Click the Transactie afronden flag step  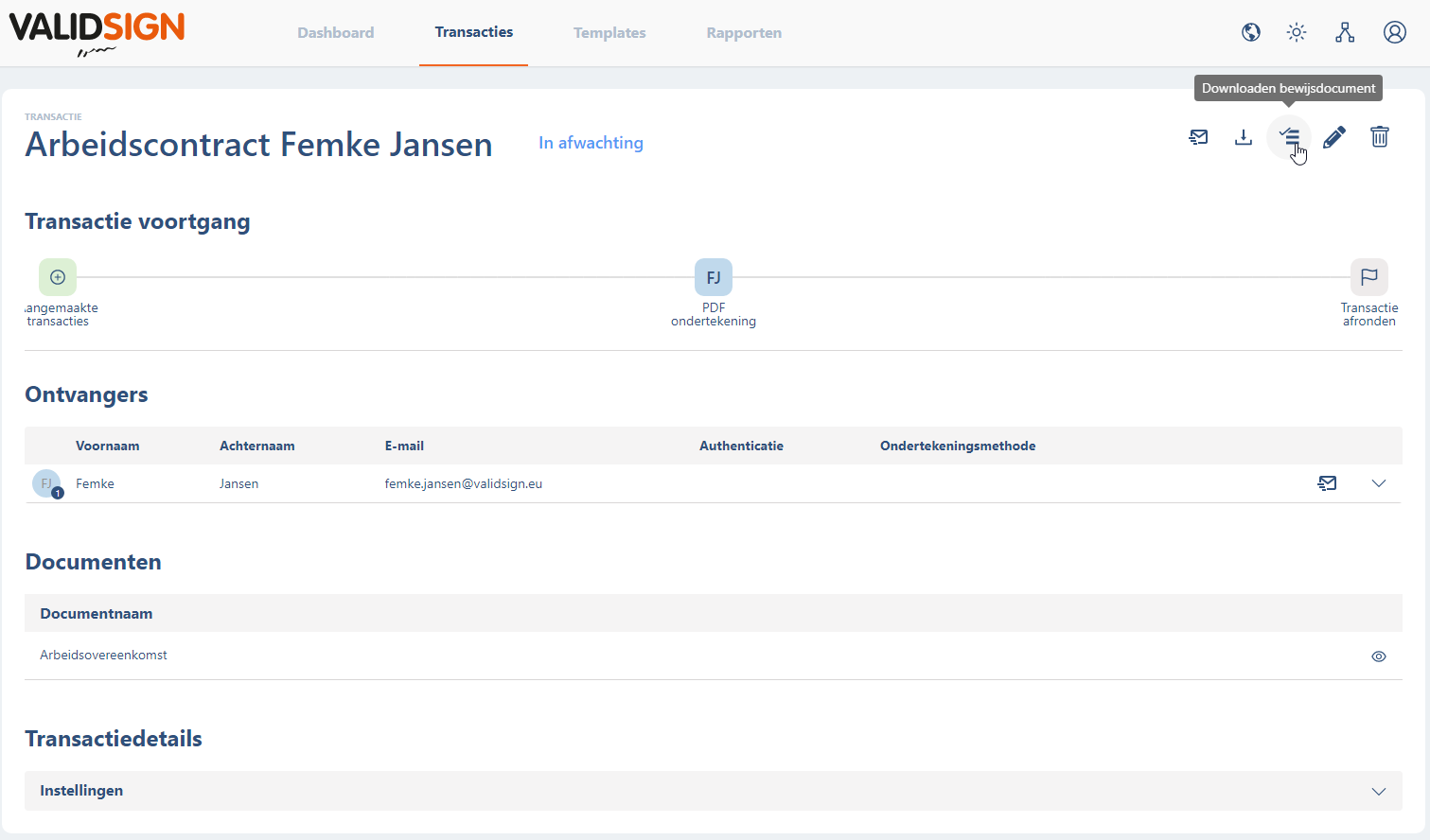[x=1369, y=277]
